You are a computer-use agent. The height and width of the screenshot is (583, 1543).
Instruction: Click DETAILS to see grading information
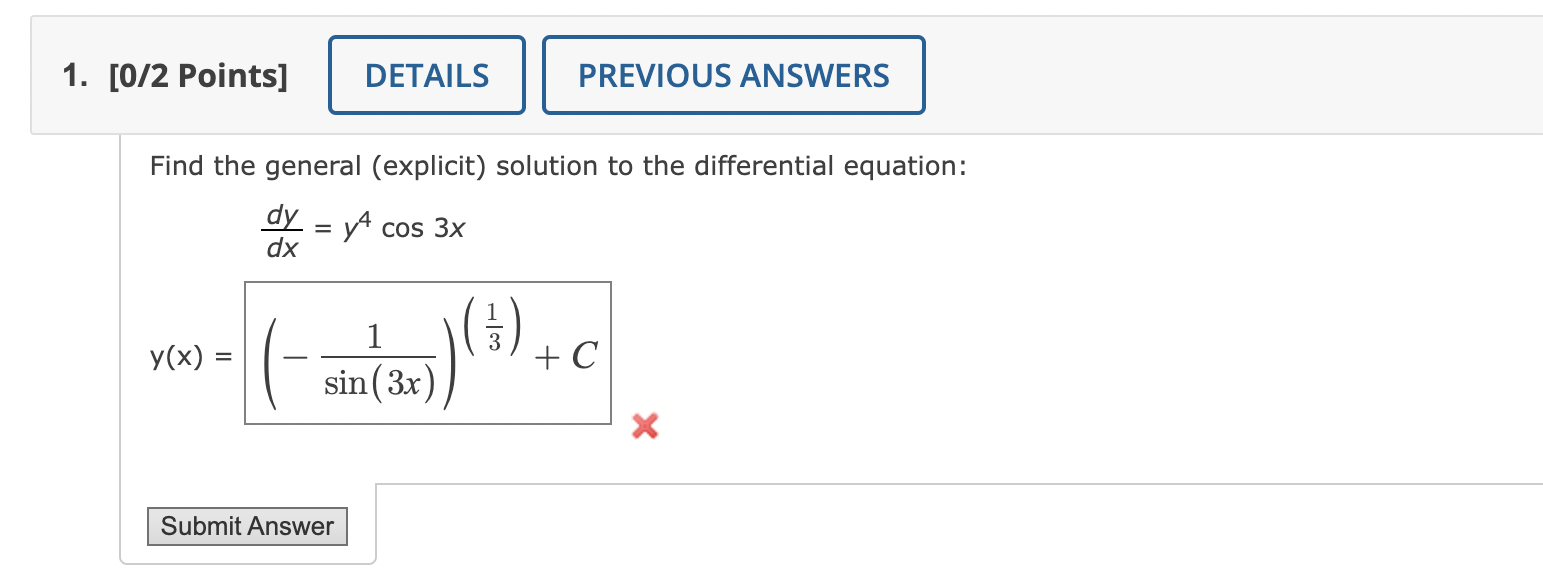pyautogui.click(x=426, y=74)
